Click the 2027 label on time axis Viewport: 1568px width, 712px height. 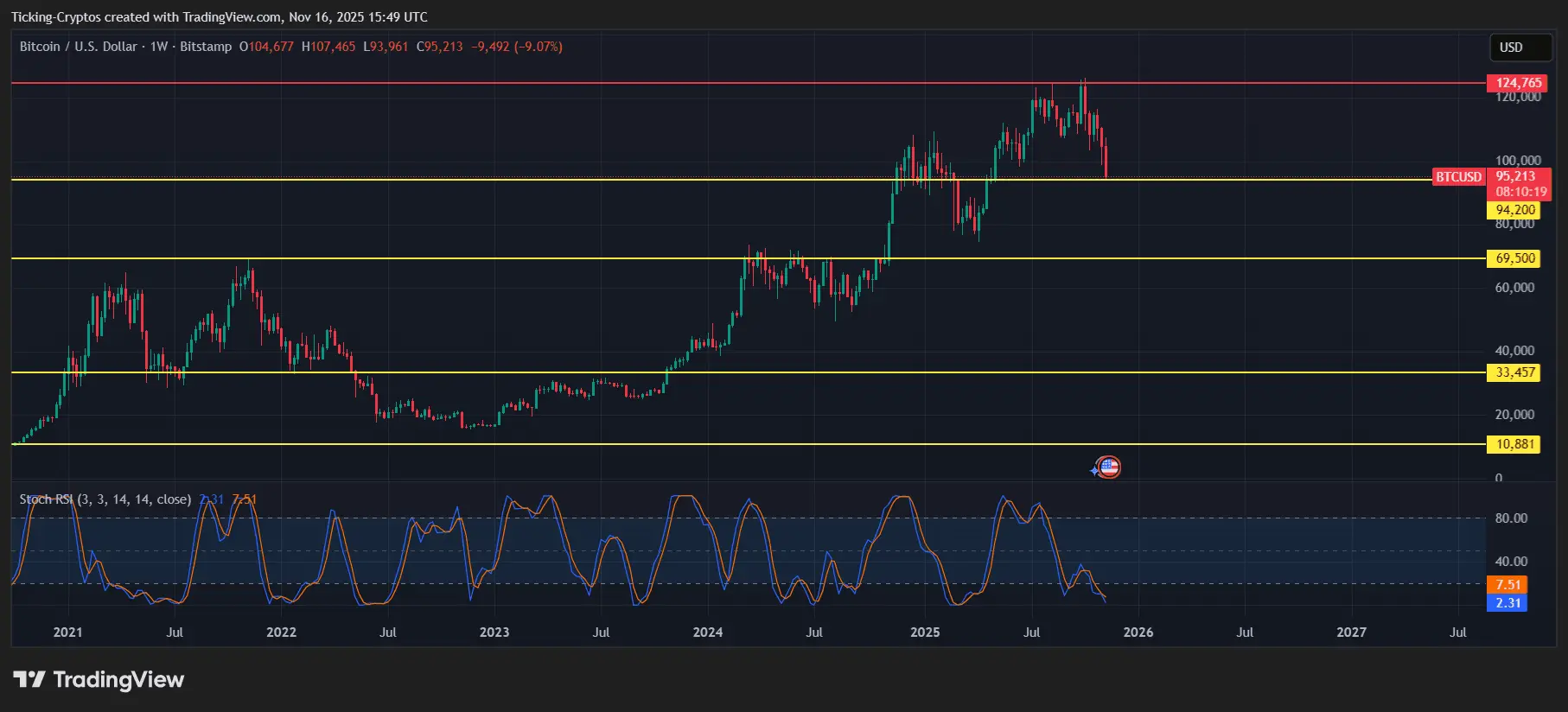[1352, 632]
